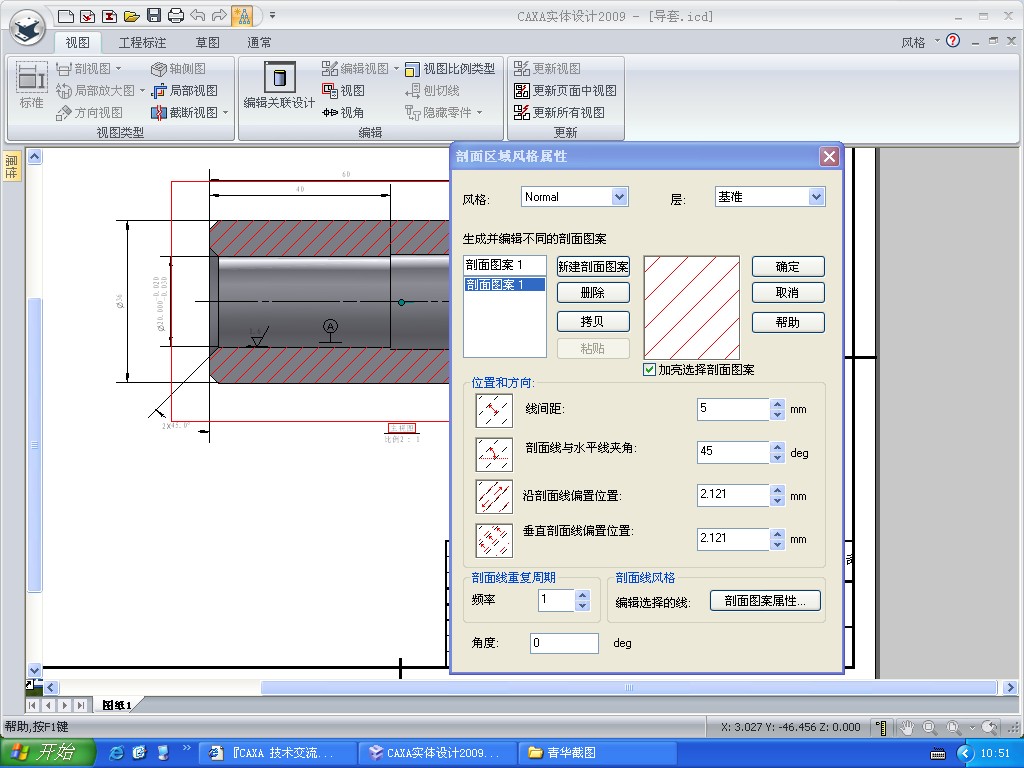Click the 视图比例类型 view scale type tool
This screenshot has width=1024, height=768.
(450, 69)
